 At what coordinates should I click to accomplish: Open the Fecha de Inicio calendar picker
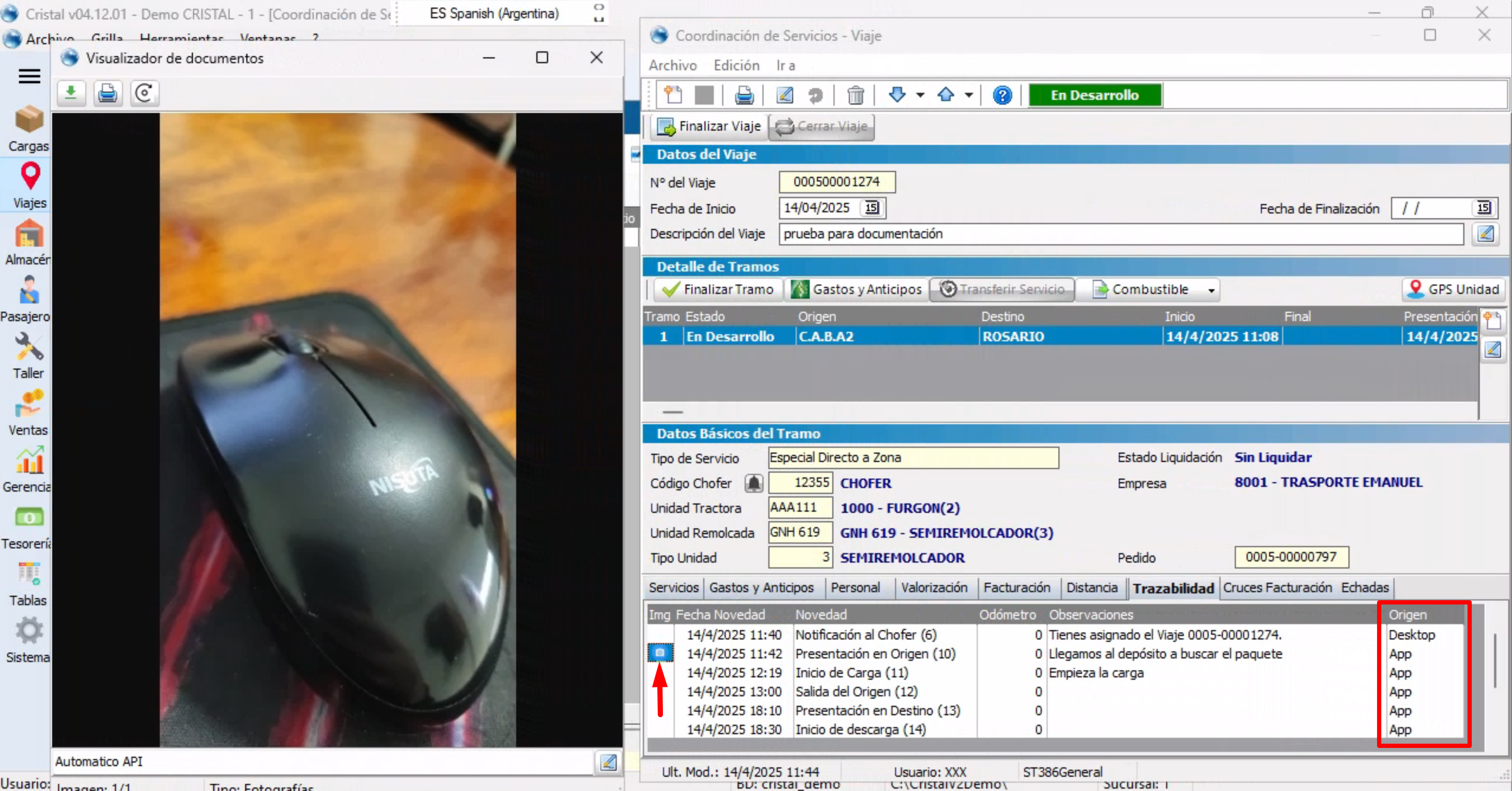click(x=872, y=208)
